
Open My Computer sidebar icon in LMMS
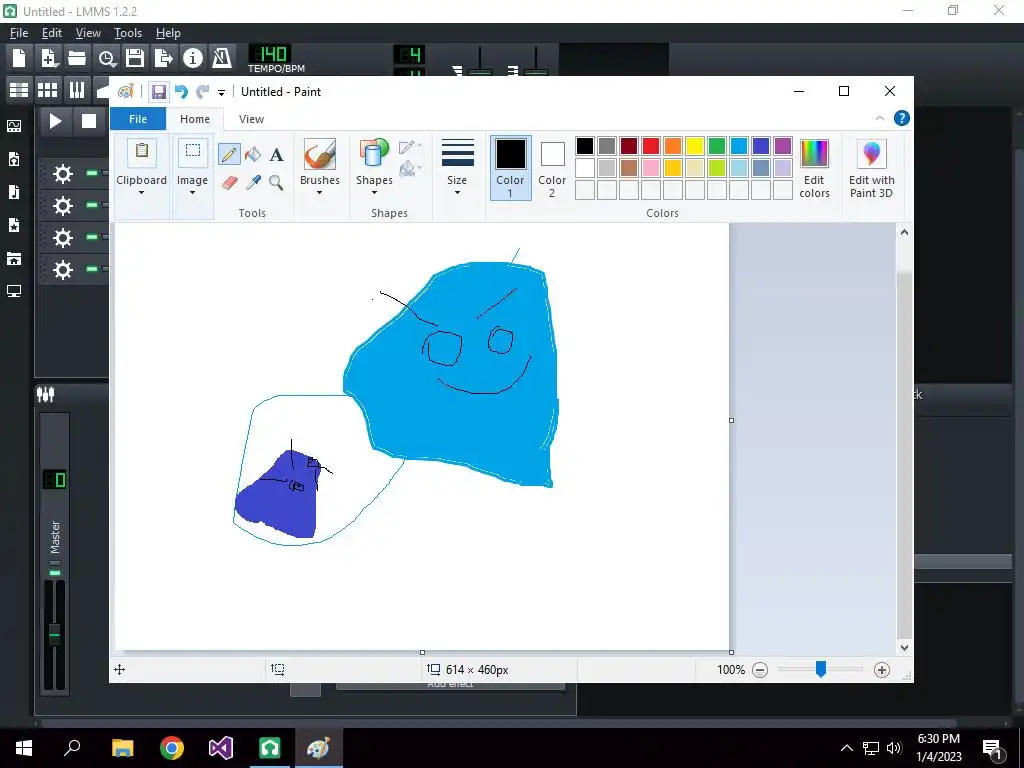(x=14, y=291)
